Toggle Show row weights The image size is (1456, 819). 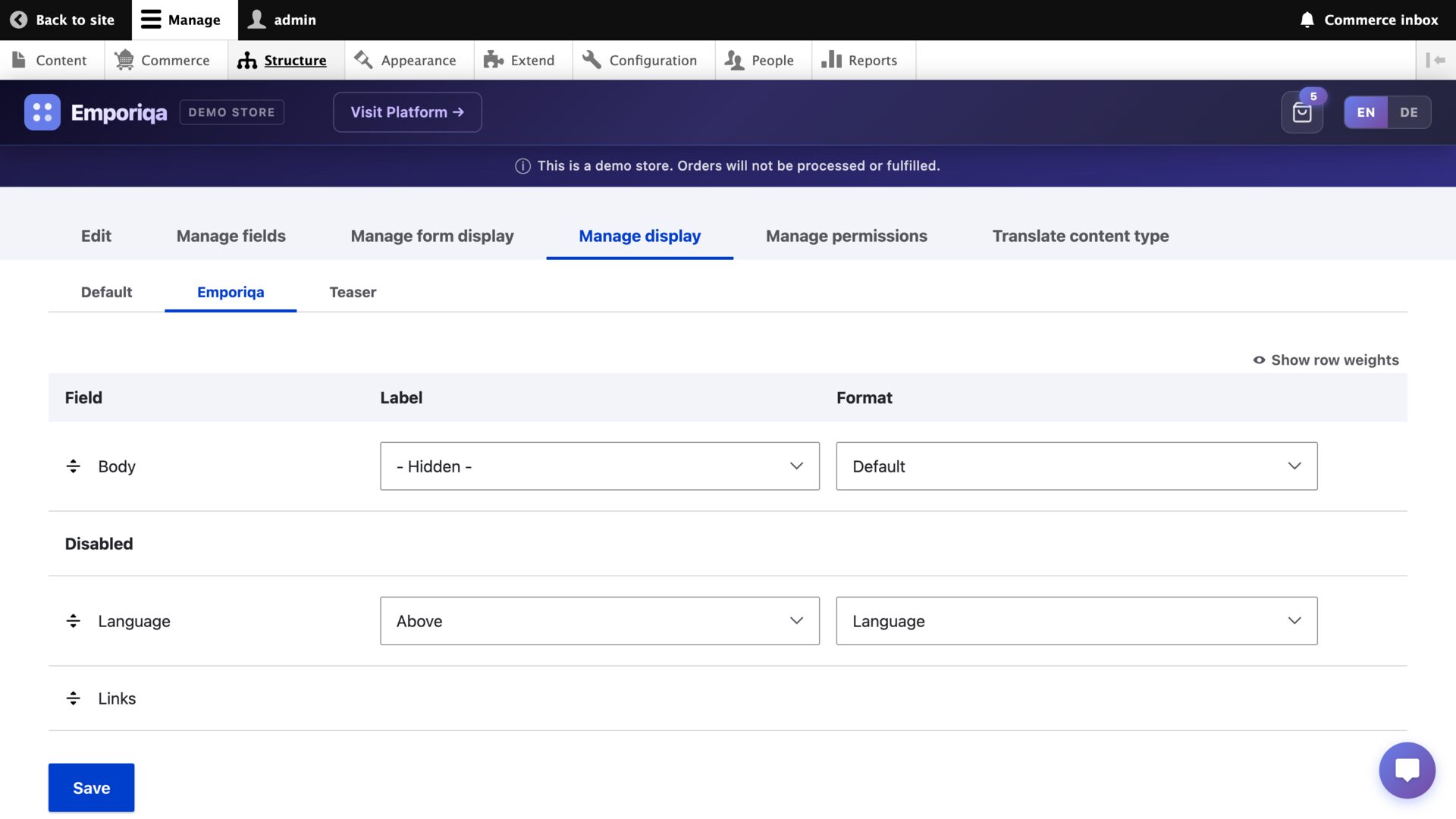(1324, 360)
